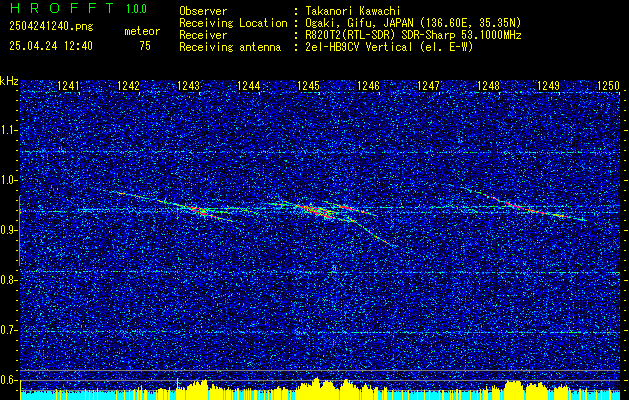Click the 0.7 kHz axis label
This screenshot has width=629, height=400.
pos(9,330)
